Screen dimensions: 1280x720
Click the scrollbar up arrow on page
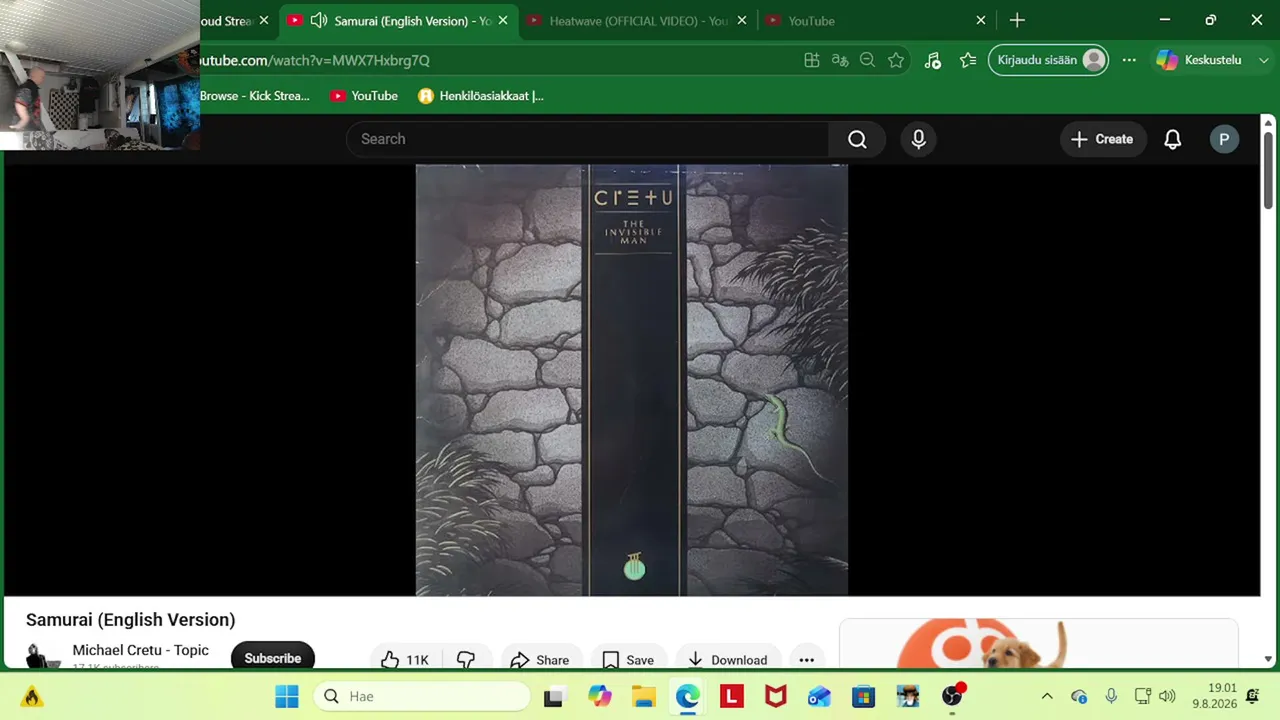tap(1268, 122)
